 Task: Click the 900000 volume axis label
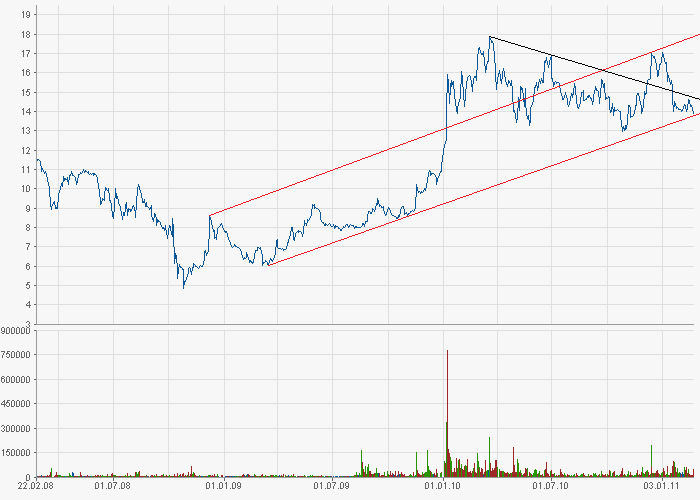[16, 331]
